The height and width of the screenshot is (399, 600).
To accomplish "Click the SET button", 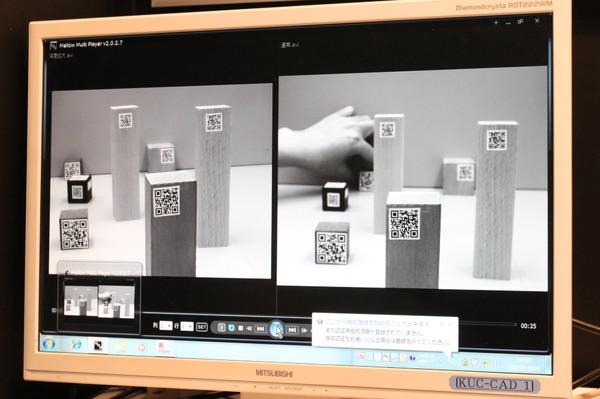I will [x=202, y=327].
